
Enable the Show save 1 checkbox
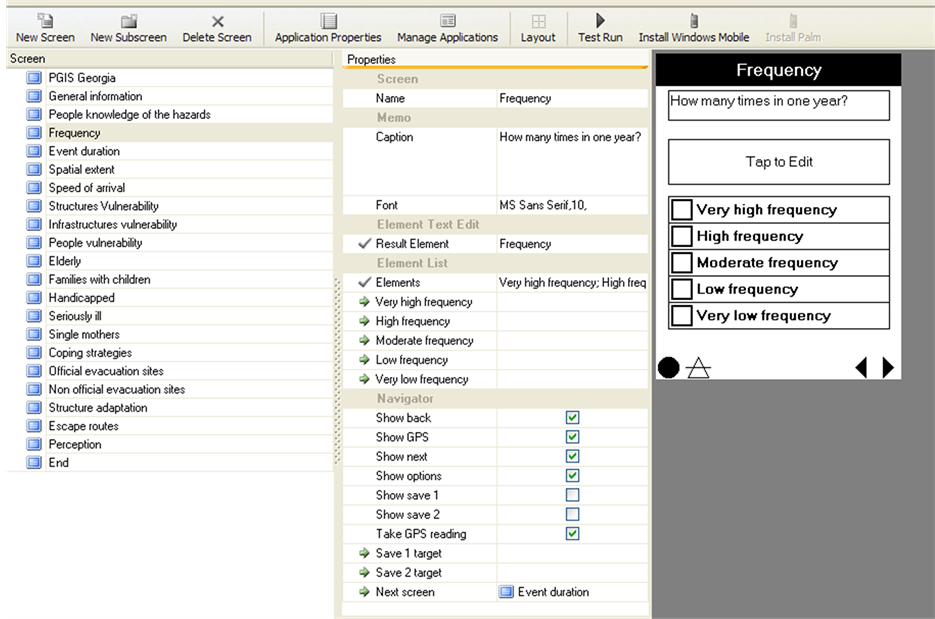pyautogui.click(x=572, y=495)
